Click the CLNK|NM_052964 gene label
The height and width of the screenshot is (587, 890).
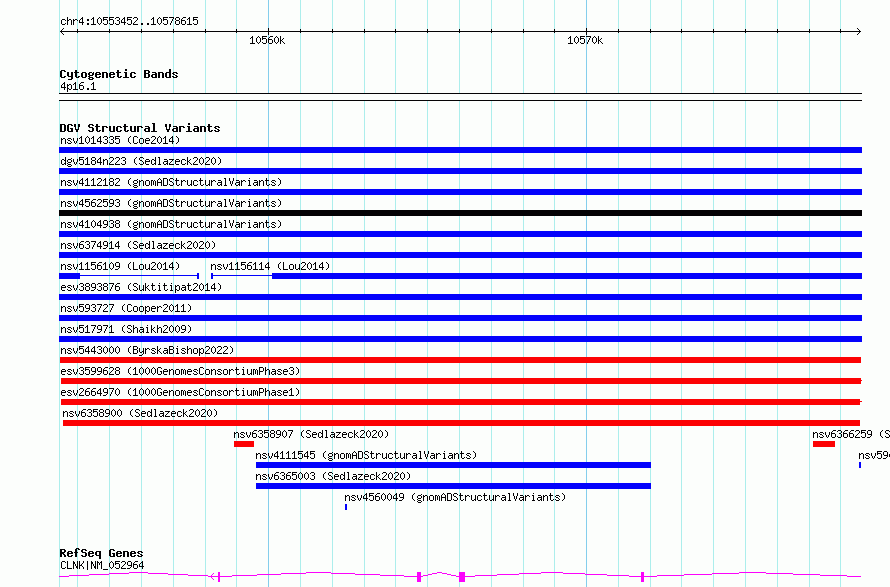tap(102, 565)
